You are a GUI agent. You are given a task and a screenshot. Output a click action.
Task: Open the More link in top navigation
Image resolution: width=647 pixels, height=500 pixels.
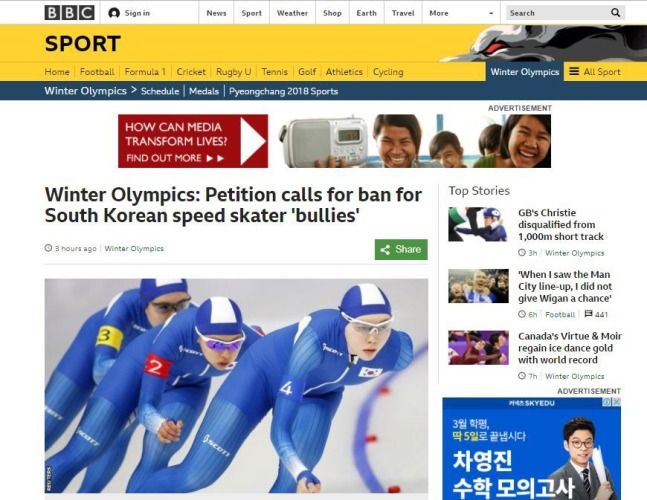coord(439,13)
